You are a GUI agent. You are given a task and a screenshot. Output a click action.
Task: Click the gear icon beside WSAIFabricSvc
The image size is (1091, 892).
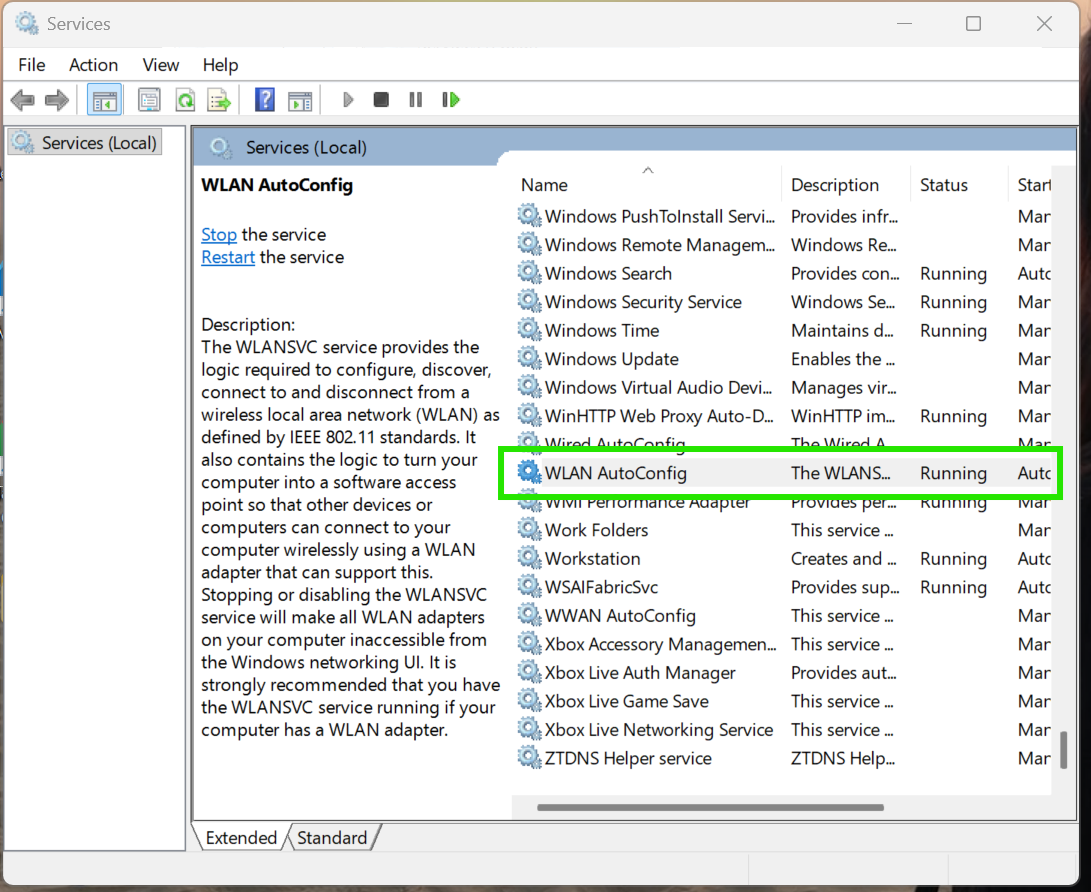[x=529, y=587]
